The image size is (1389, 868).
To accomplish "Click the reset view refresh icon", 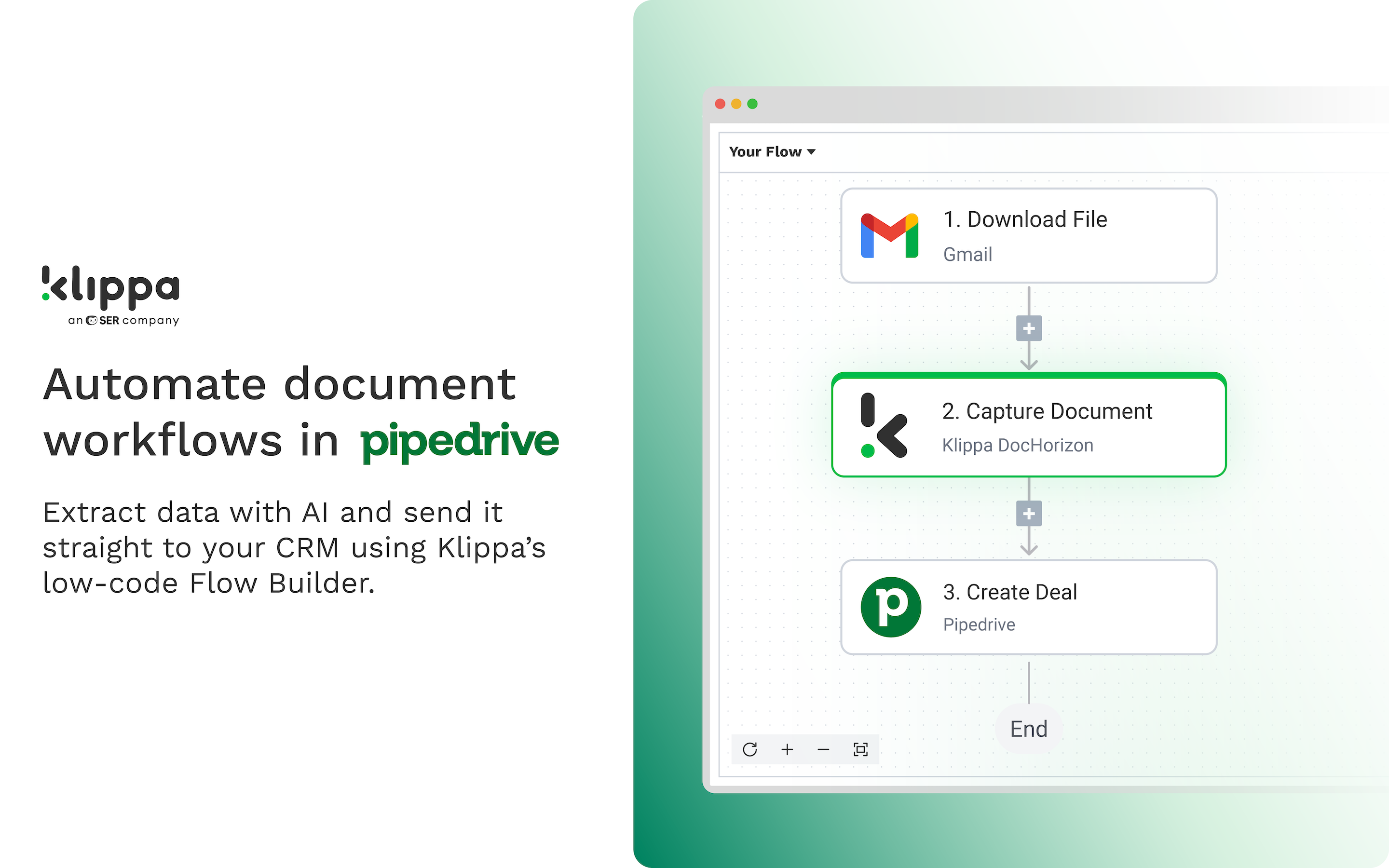I will [x=749, y=749].
